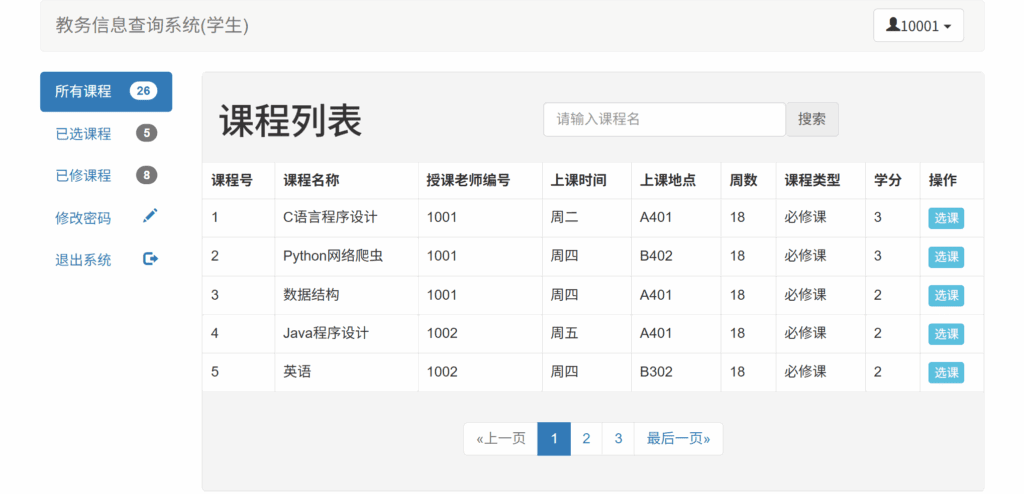Click week count 18 in the 英语 row
Image resolution: width=1024 pixels, height=494 pixels.
(737, 372)
